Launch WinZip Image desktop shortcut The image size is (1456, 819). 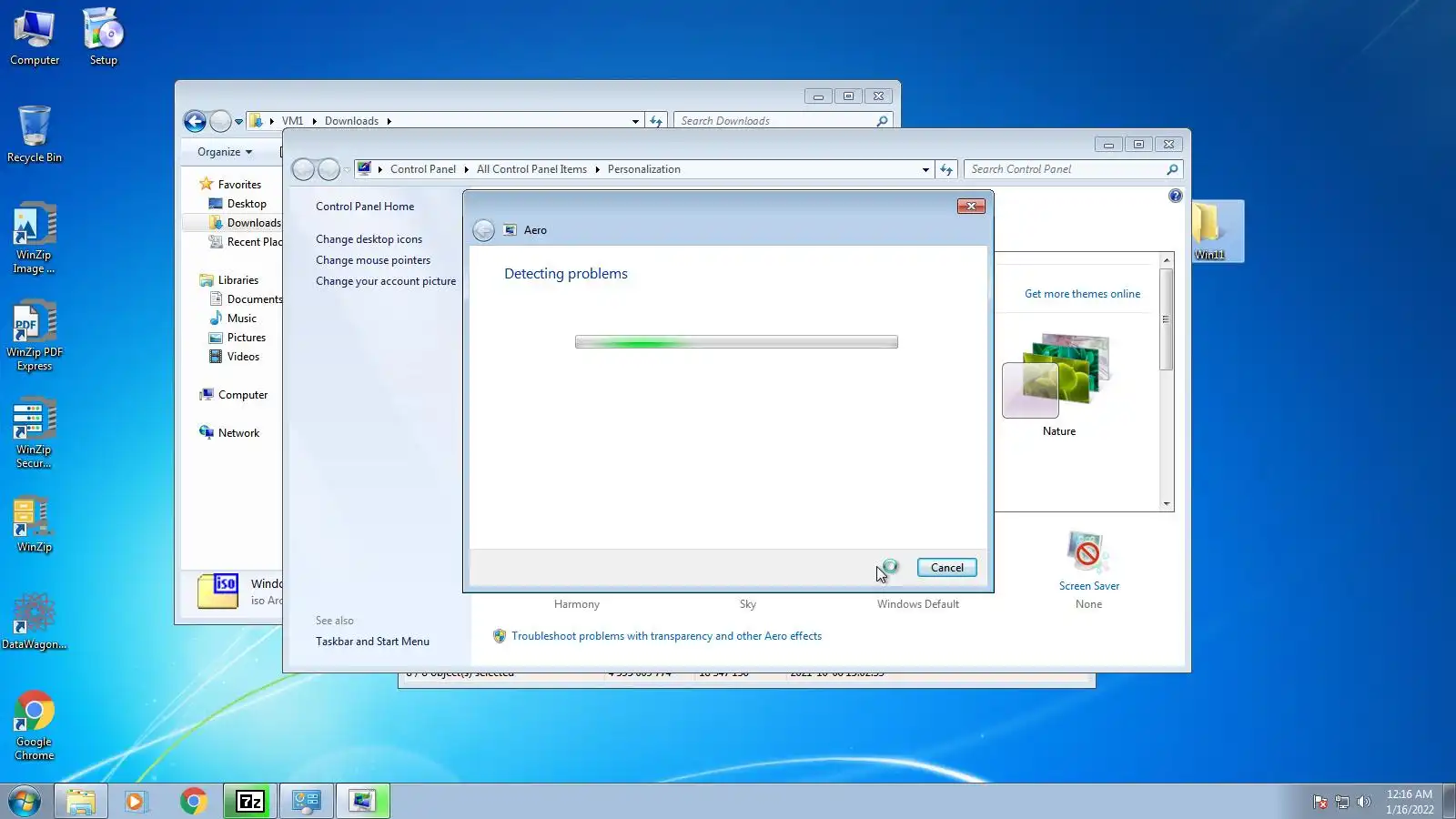(x=35, y=238)
